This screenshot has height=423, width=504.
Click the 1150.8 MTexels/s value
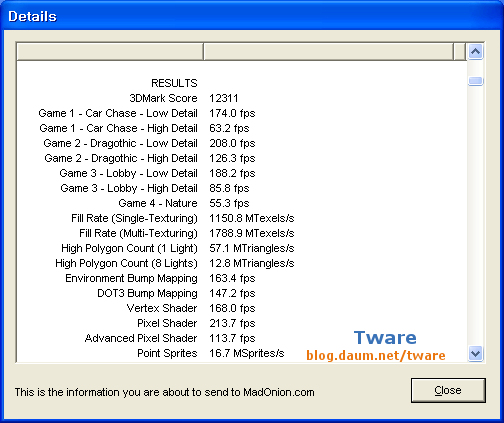(252, 218)
